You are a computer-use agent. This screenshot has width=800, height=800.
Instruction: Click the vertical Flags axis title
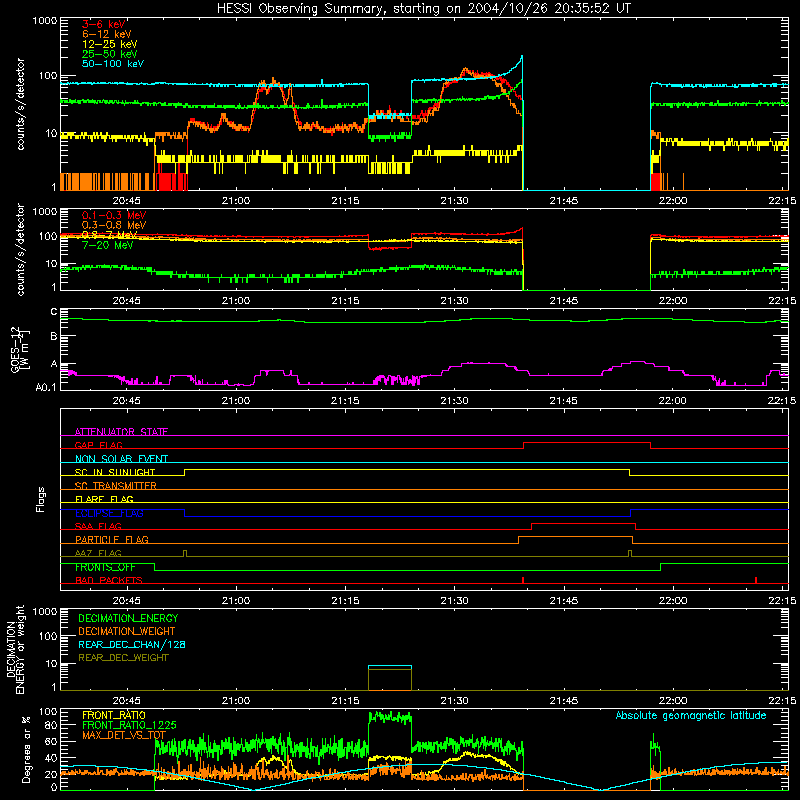point(41,499)
